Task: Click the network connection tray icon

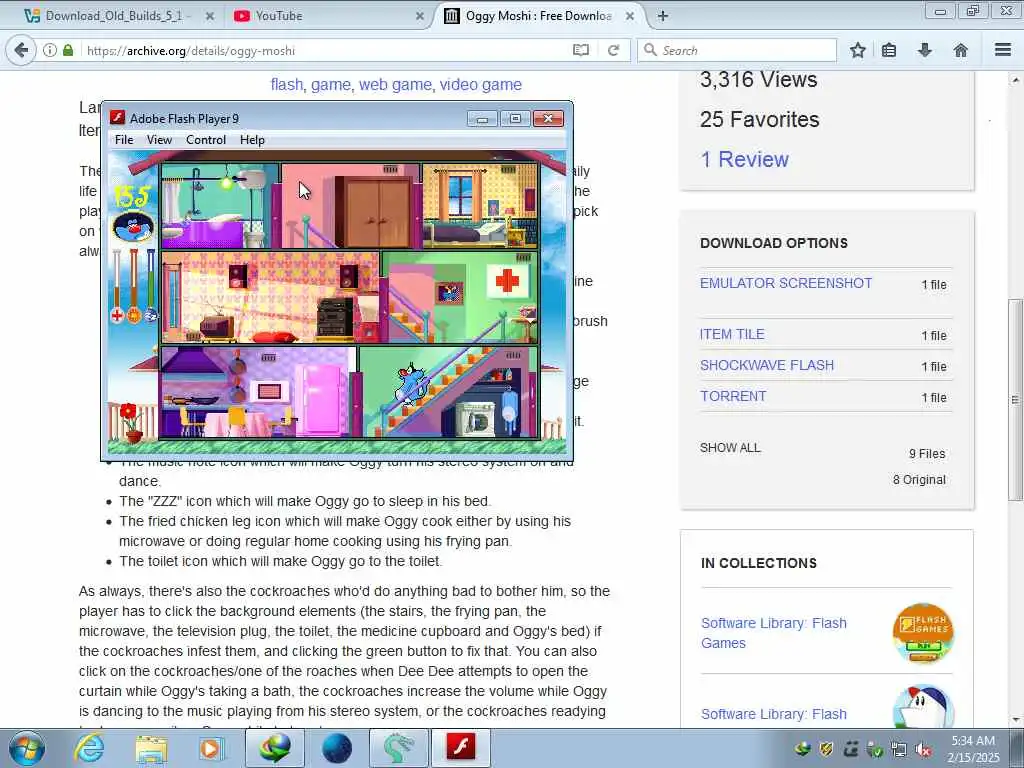Action: tap(899, 750)
